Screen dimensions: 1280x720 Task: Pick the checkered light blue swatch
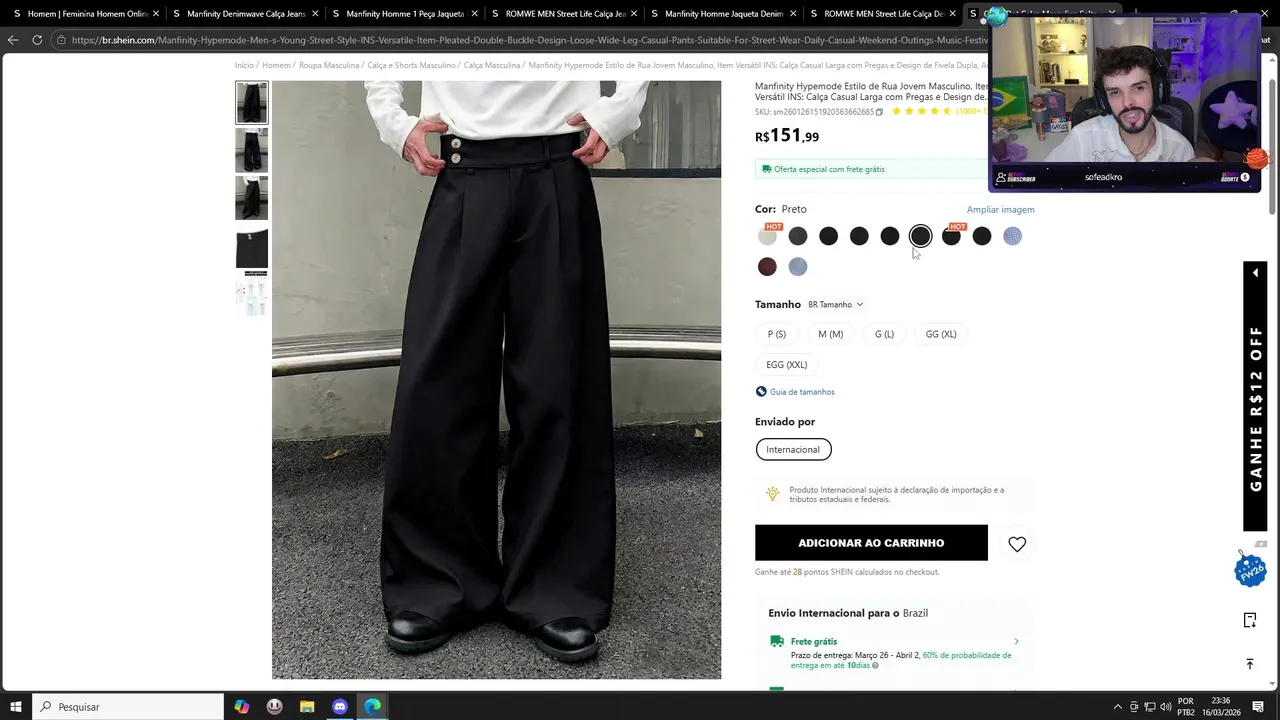point(1013,236)
